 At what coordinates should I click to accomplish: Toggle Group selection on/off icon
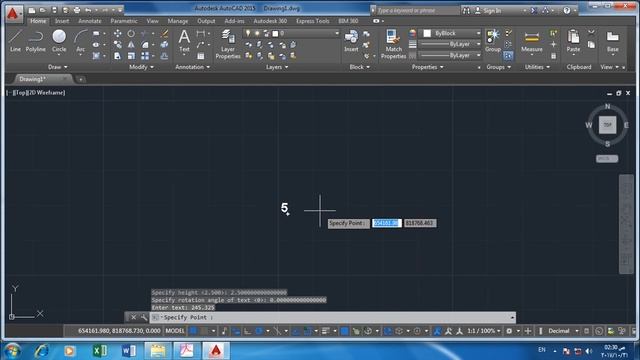508,56
